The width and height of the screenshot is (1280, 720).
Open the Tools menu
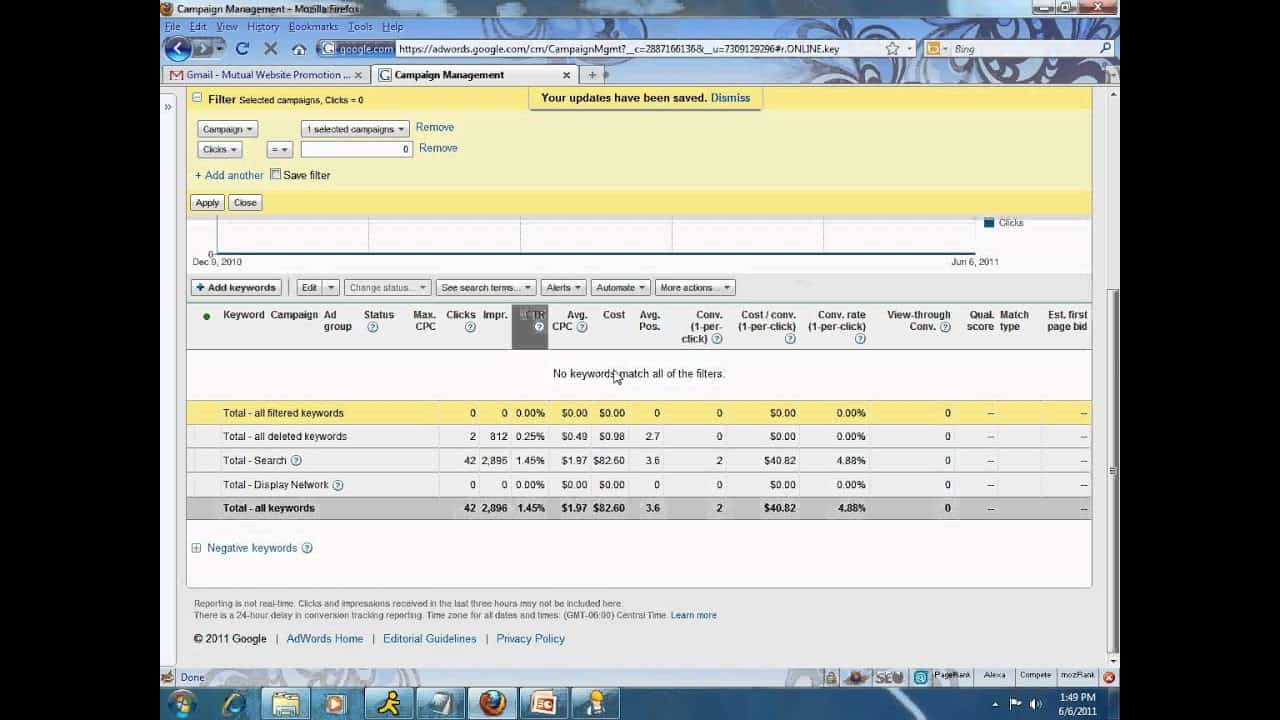point(360,27)
